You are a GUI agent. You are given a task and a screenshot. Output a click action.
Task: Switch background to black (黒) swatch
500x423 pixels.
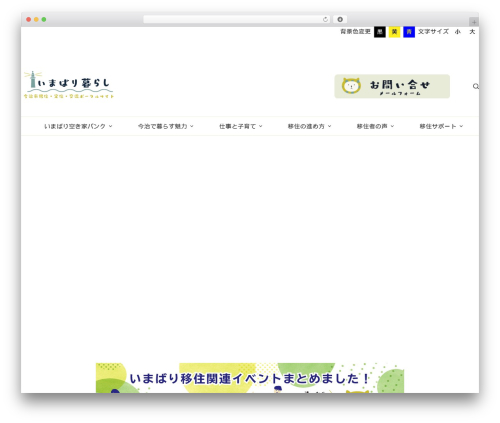(x=380, y=32)
